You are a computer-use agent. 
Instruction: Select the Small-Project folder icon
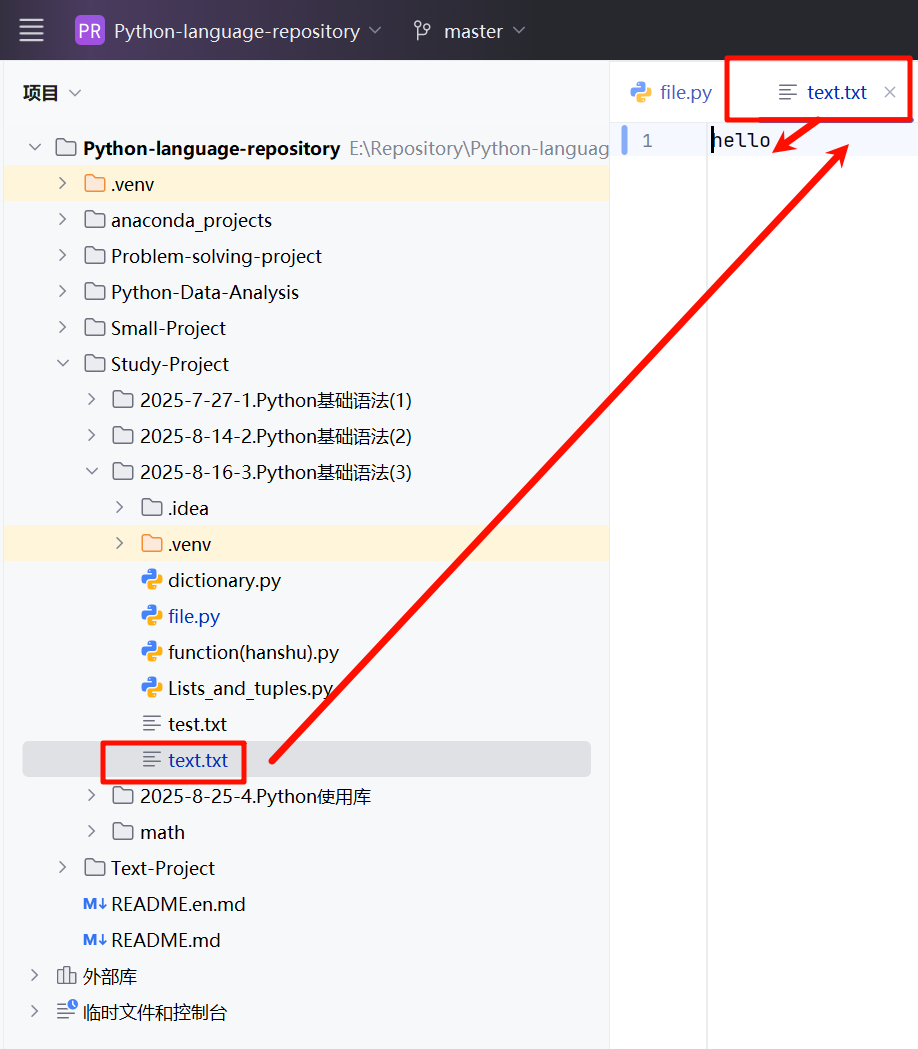(x=95, y=328)
